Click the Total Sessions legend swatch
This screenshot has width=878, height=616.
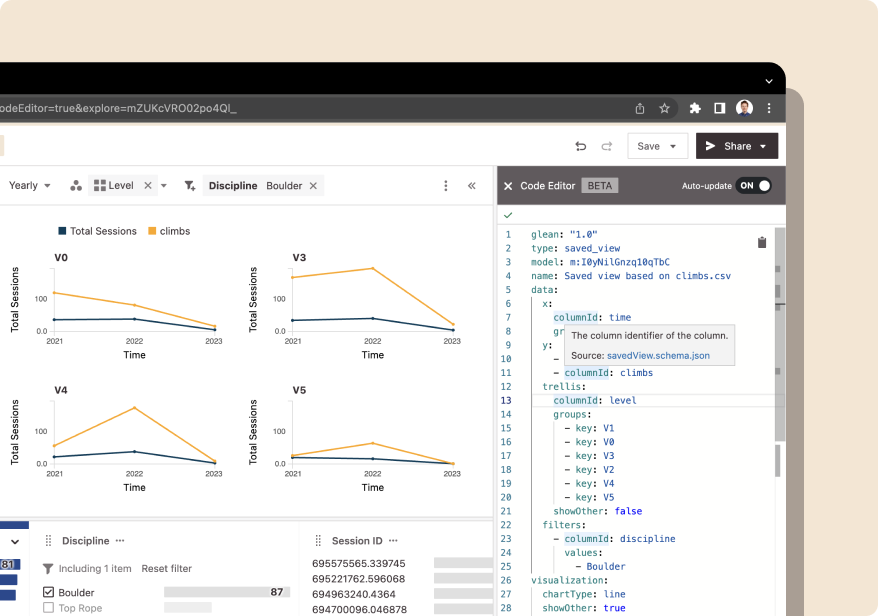coord(62,231)
